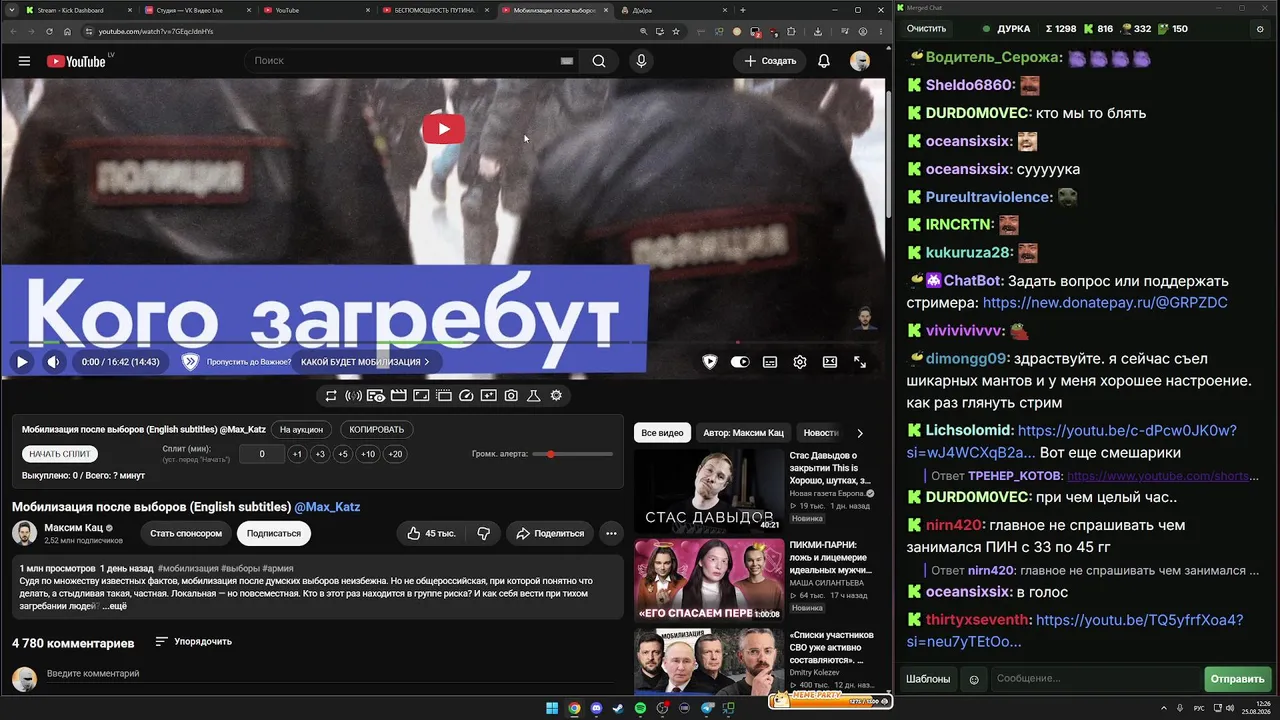
Task: Open the extension toolbar gear settings
Action: point(556,396)
